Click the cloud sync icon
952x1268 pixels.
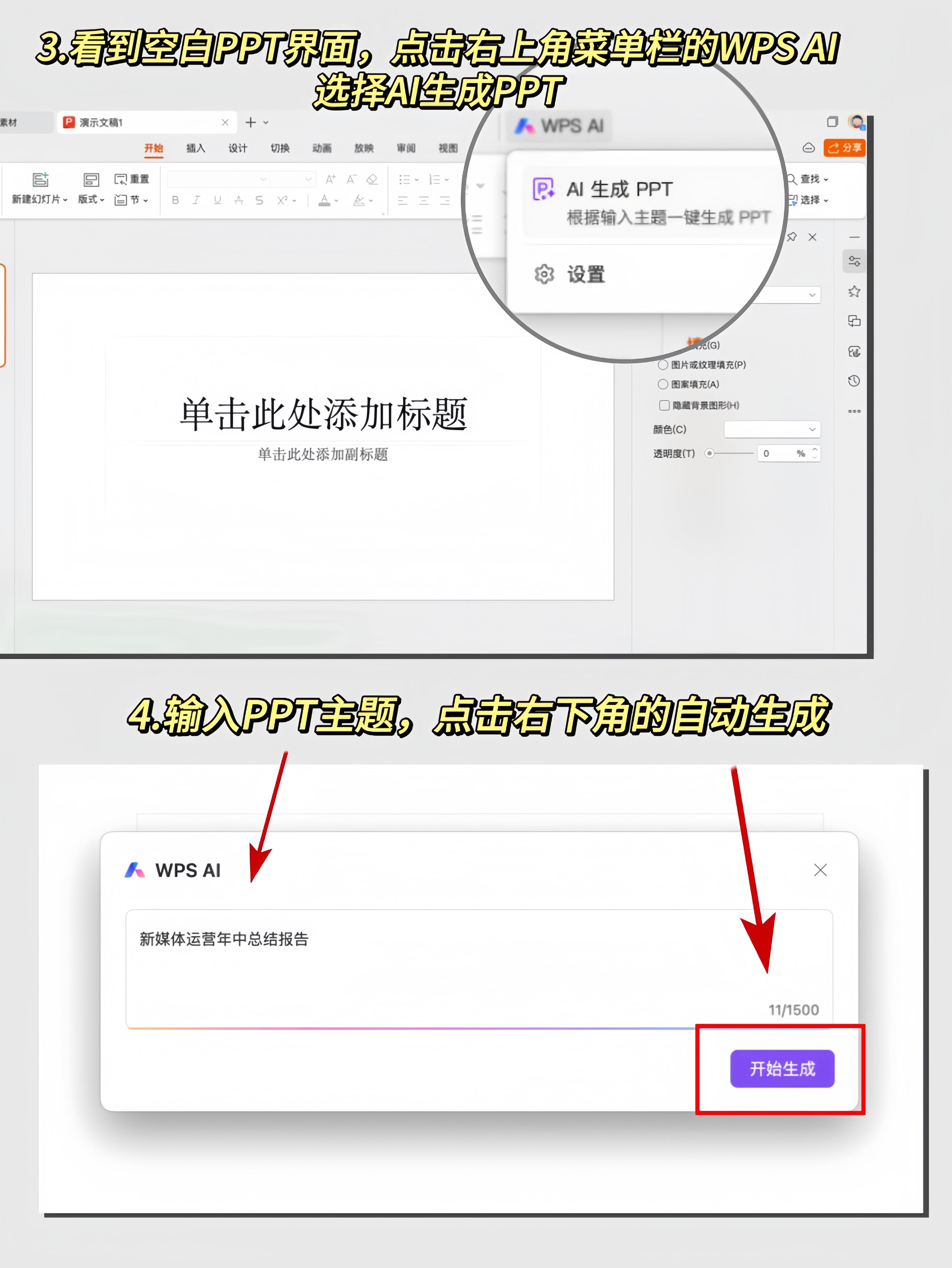point(809,148)
